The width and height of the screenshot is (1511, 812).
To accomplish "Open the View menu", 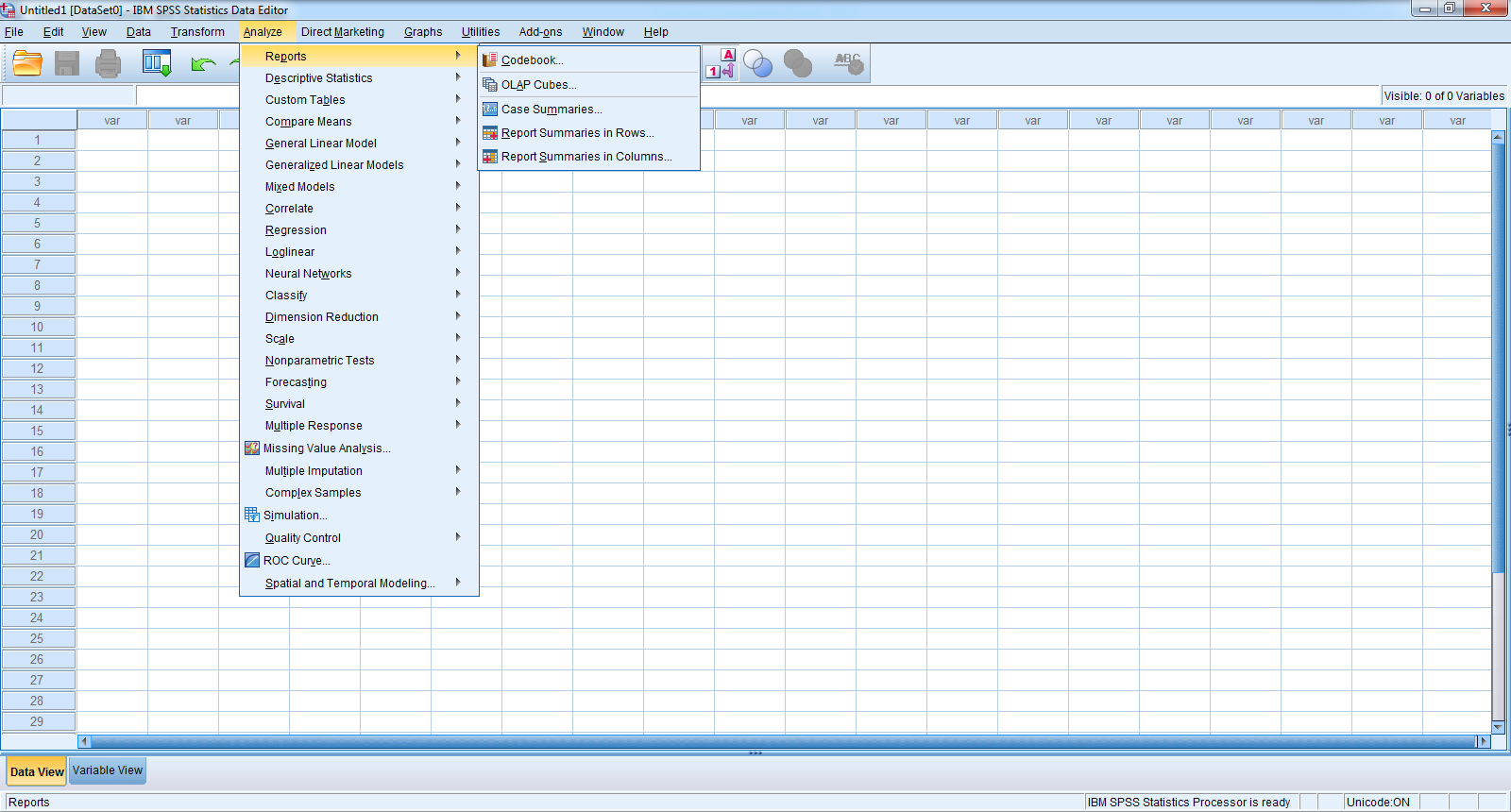I will 94,32.
